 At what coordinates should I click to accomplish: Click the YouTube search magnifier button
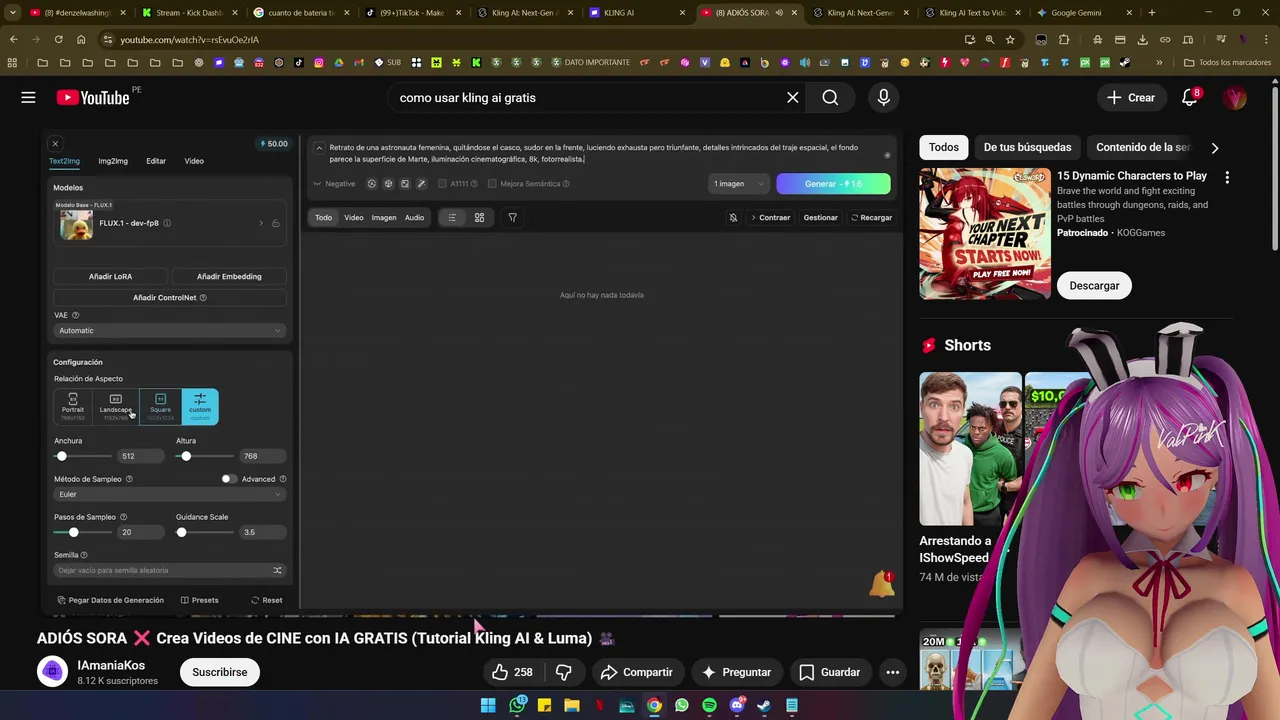830,97
